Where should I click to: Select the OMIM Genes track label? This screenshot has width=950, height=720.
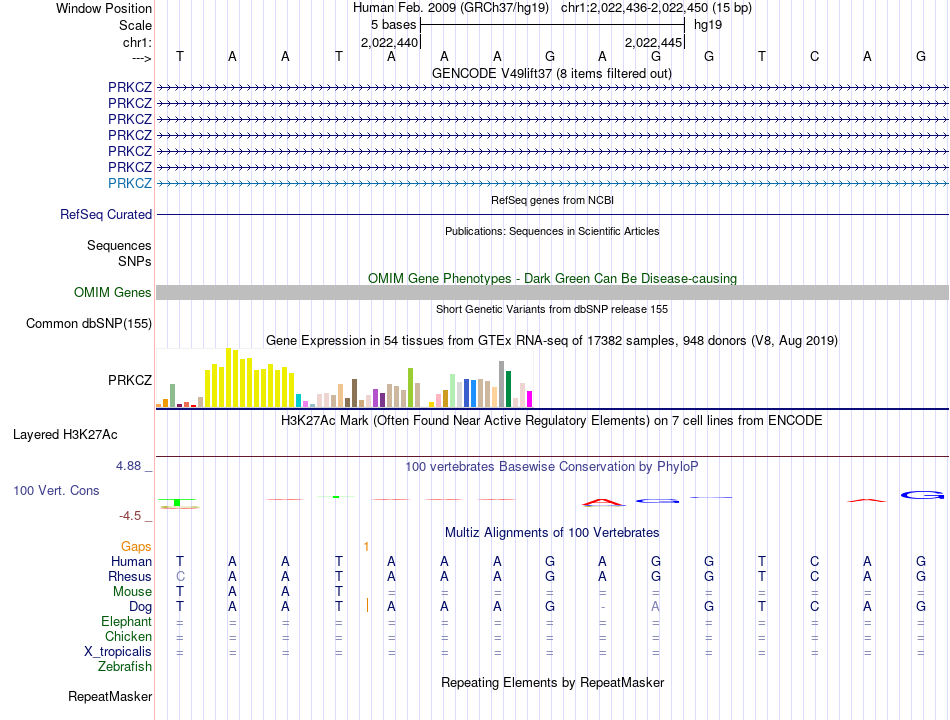(113, 292)
